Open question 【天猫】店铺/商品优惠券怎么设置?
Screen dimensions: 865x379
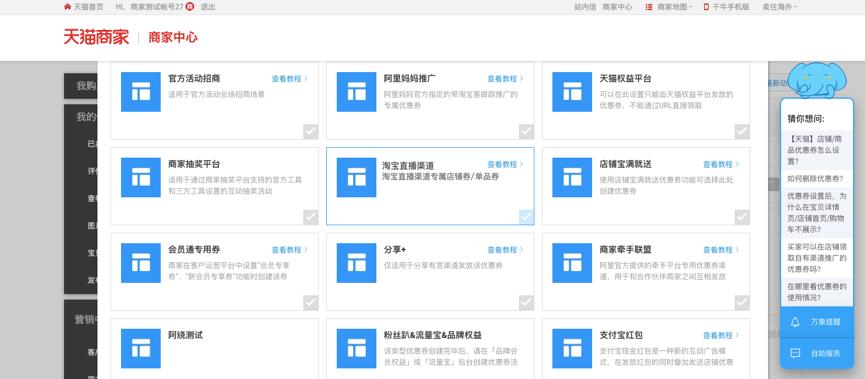tap(816, 150)
